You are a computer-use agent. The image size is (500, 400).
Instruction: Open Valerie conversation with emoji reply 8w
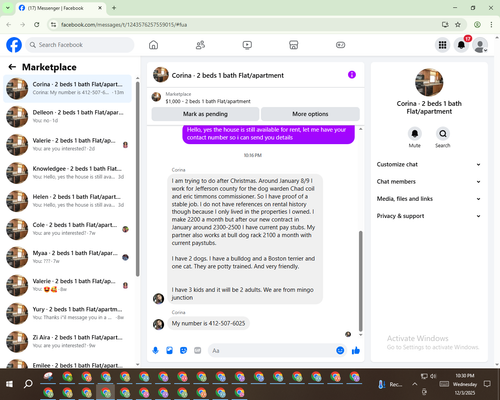(x=67, y=285)
